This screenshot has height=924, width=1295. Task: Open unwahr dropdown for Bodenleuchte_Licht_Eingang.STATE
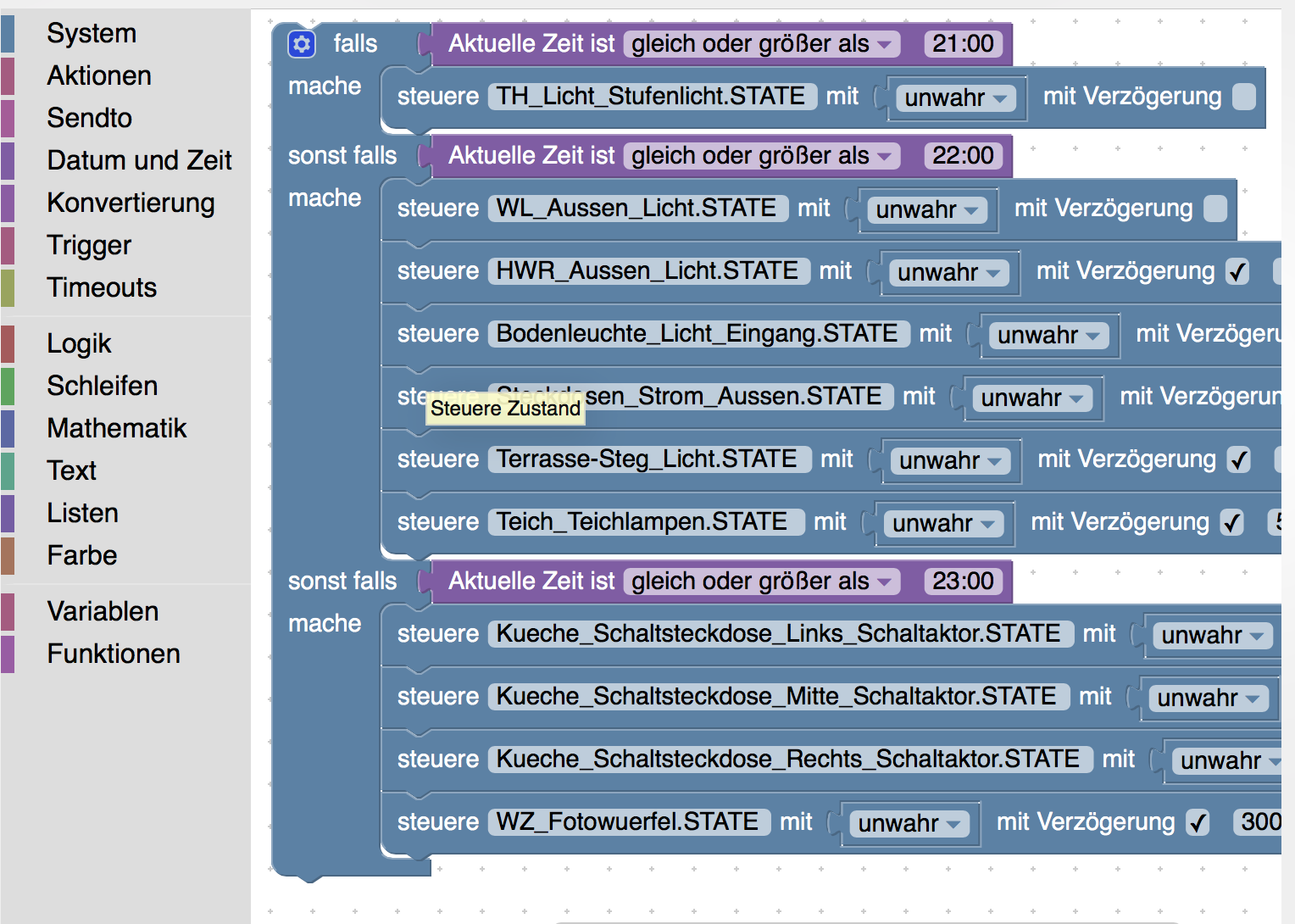click(x=1049, y=335)
